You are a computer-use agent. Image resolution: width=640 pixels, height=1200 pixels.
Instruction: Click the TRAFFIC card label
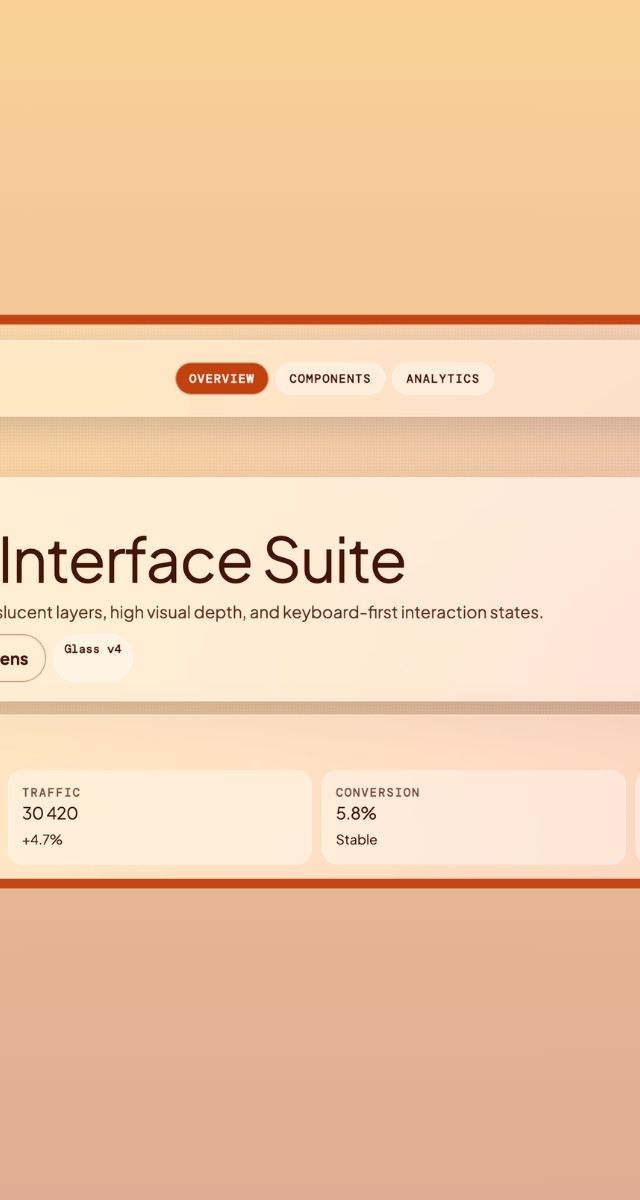pyautogui.click(x=51, y=792)
